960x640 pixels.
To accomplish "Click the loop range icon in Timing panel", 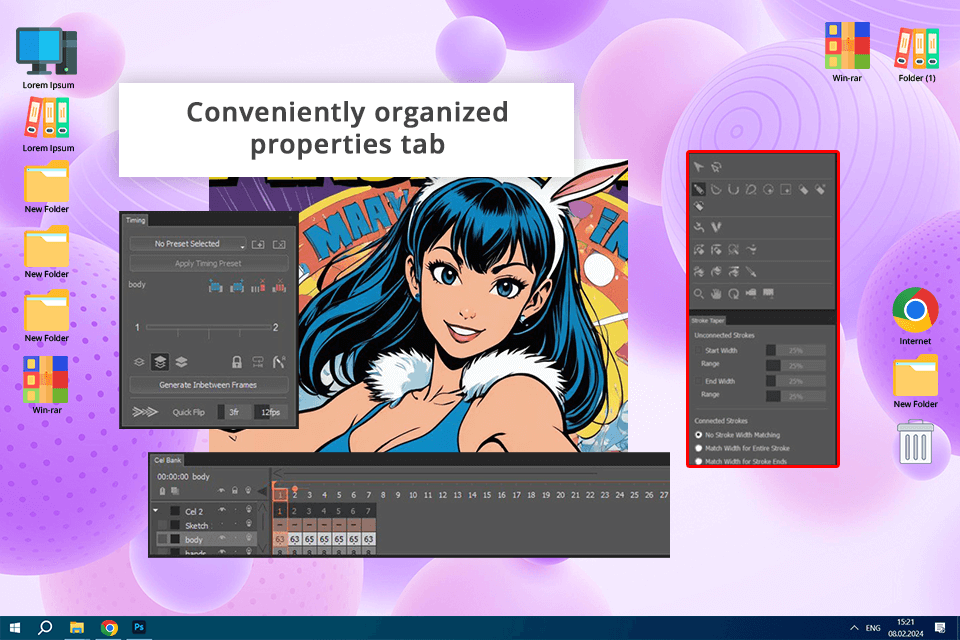I will click(258, 362).
